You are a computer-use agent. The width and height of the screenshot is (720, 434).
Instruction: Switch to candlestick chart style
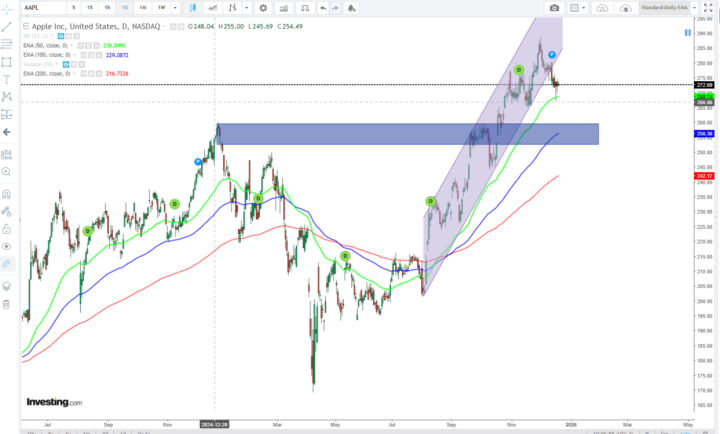[x=192, y=8]
